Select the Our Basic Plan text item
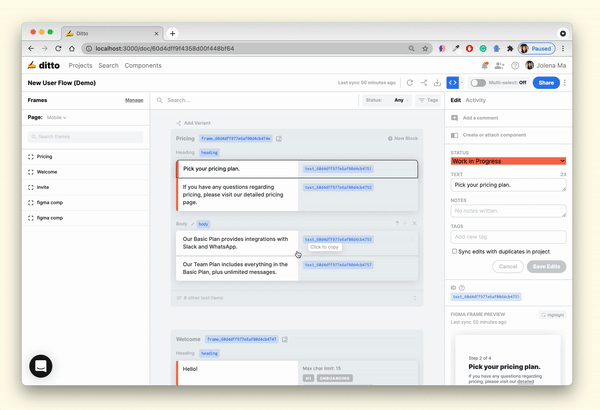600x410 pixels. [297, 243]
